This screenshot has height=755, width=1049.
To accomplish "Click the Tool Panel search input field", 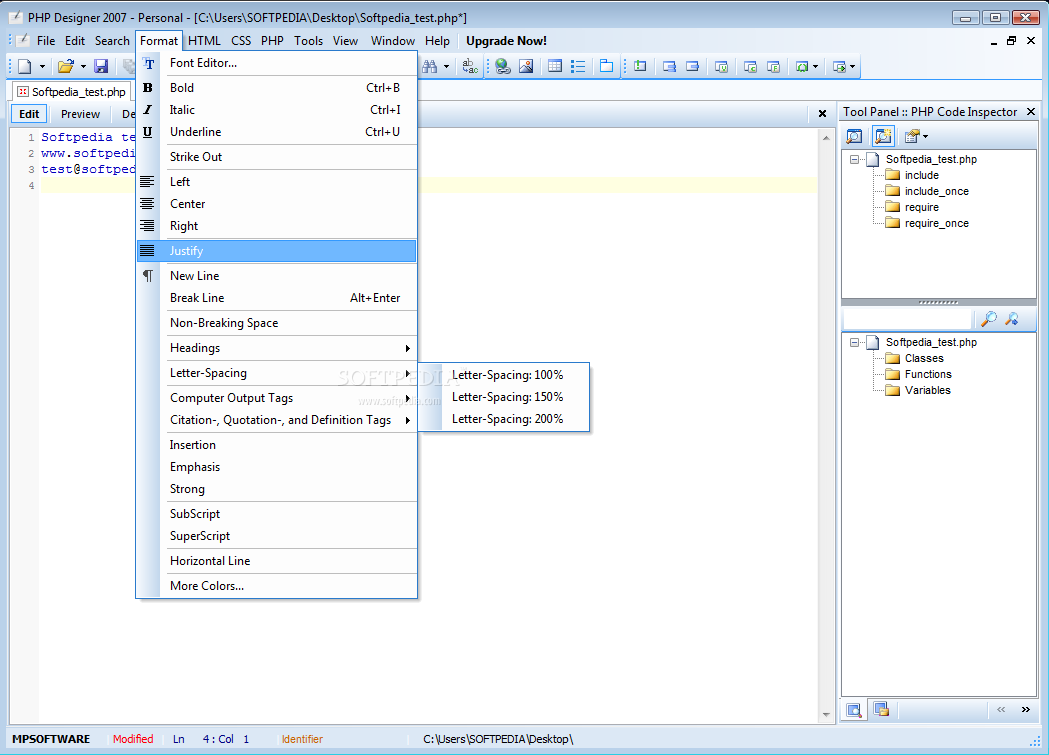I will pyautogui.click(x=906, y=319).
